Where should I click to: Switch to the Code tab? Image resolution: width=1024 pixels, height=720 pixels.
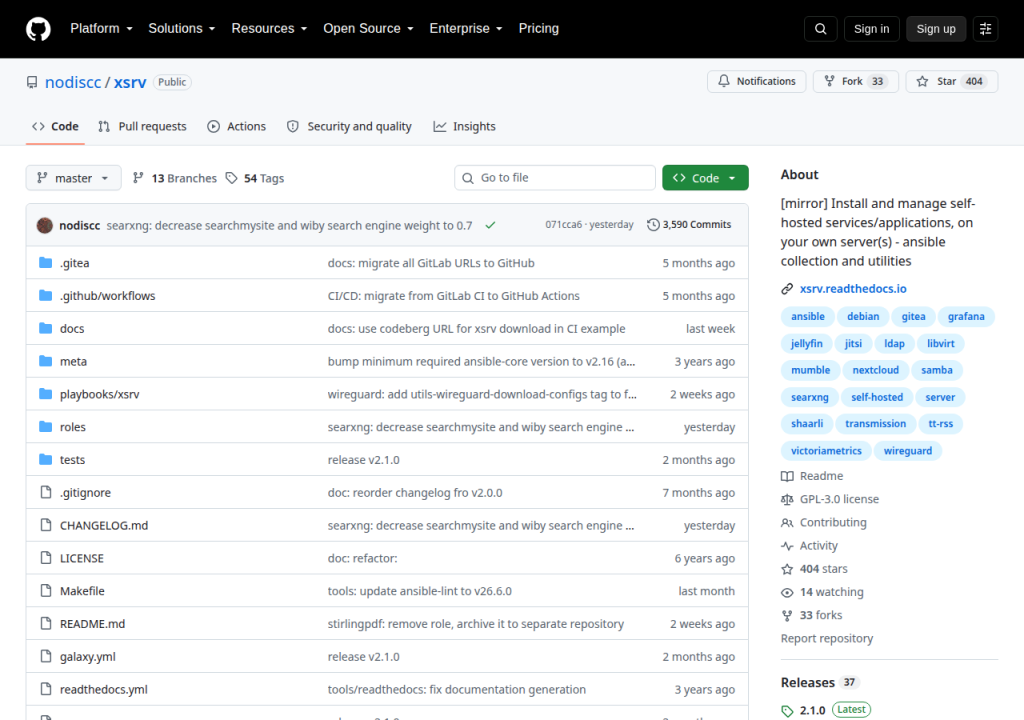[x=56, y=127]
